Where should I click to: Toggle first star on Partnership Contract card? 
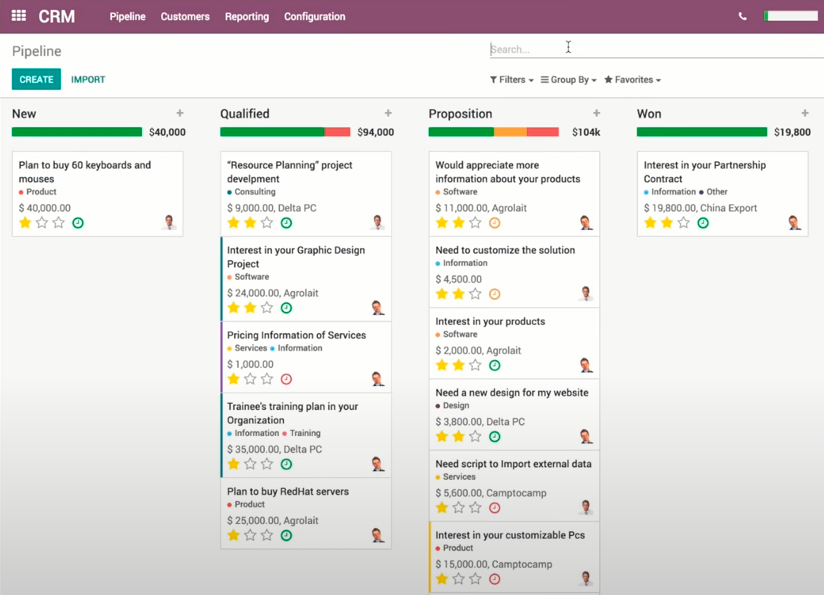click(x=650, y=223)
